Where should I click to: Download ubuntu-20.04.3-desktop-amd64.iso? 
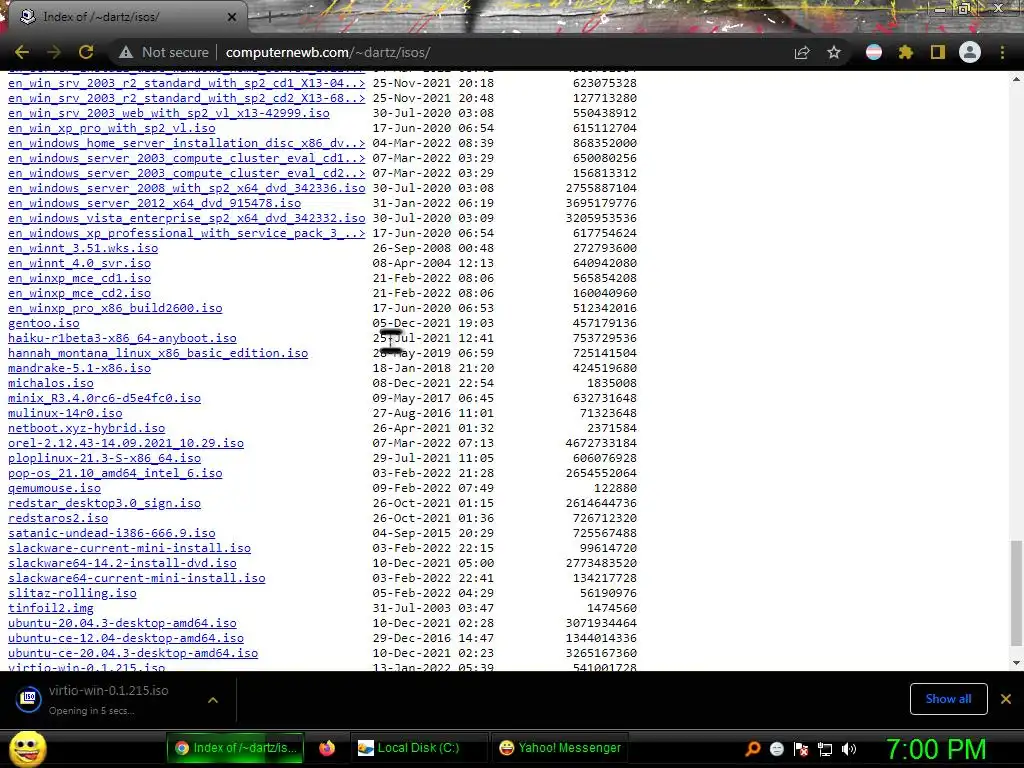click(122, 624)
